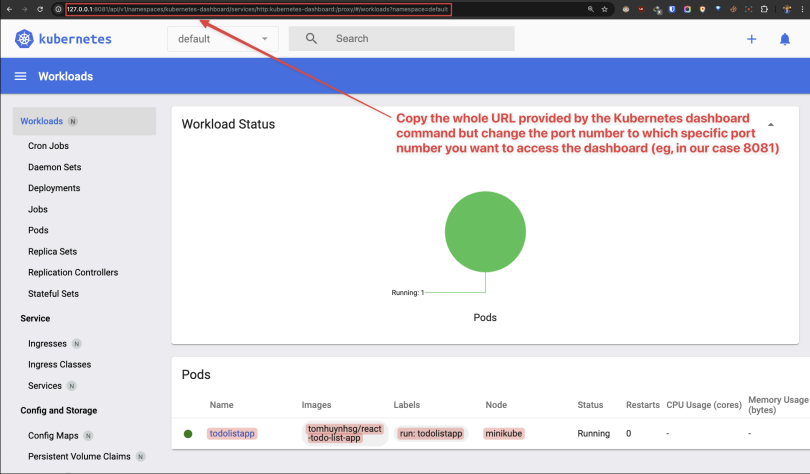Open the Extensions puzzle piece menu
The image size is (810, 474).
(764, 9)
